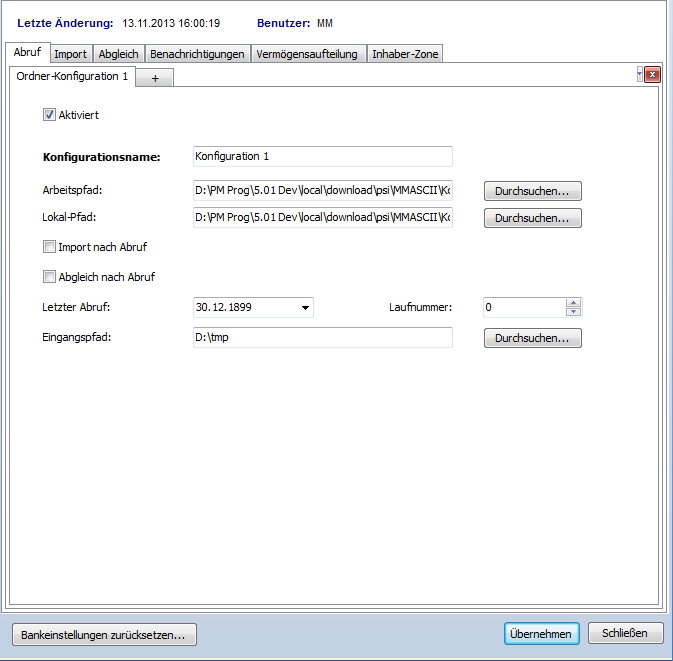Open the Abgleich tab
673x661 pixels.
tap(118, 54)
